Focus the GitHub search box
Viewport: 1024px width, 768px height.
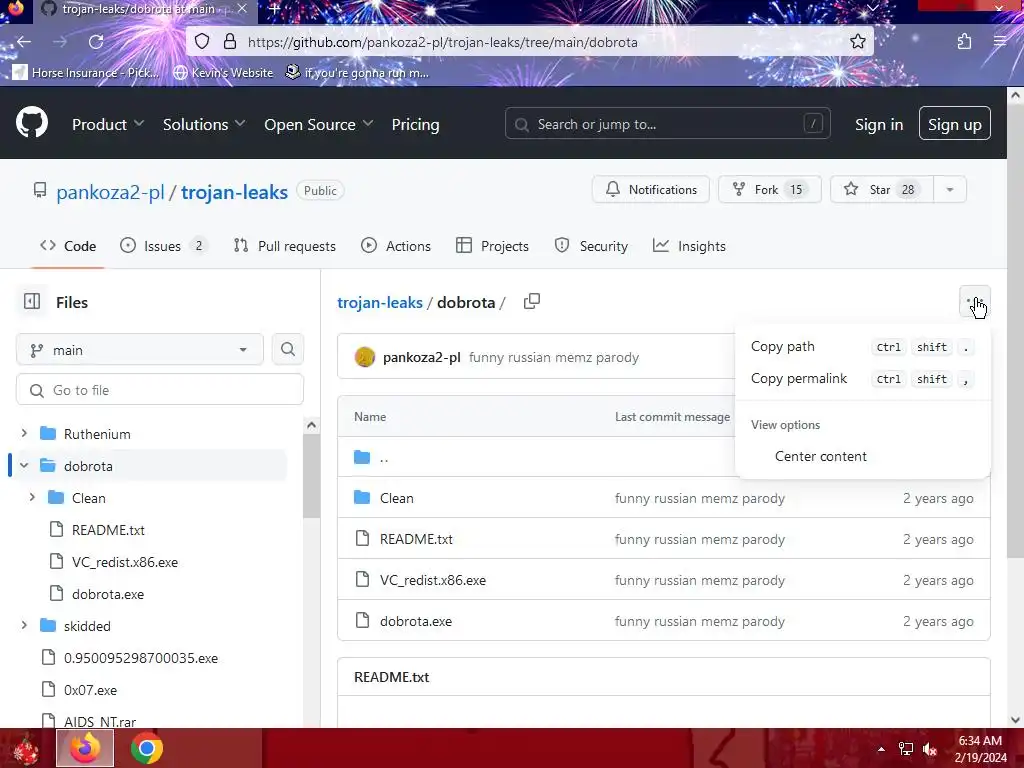click(667, 123)
